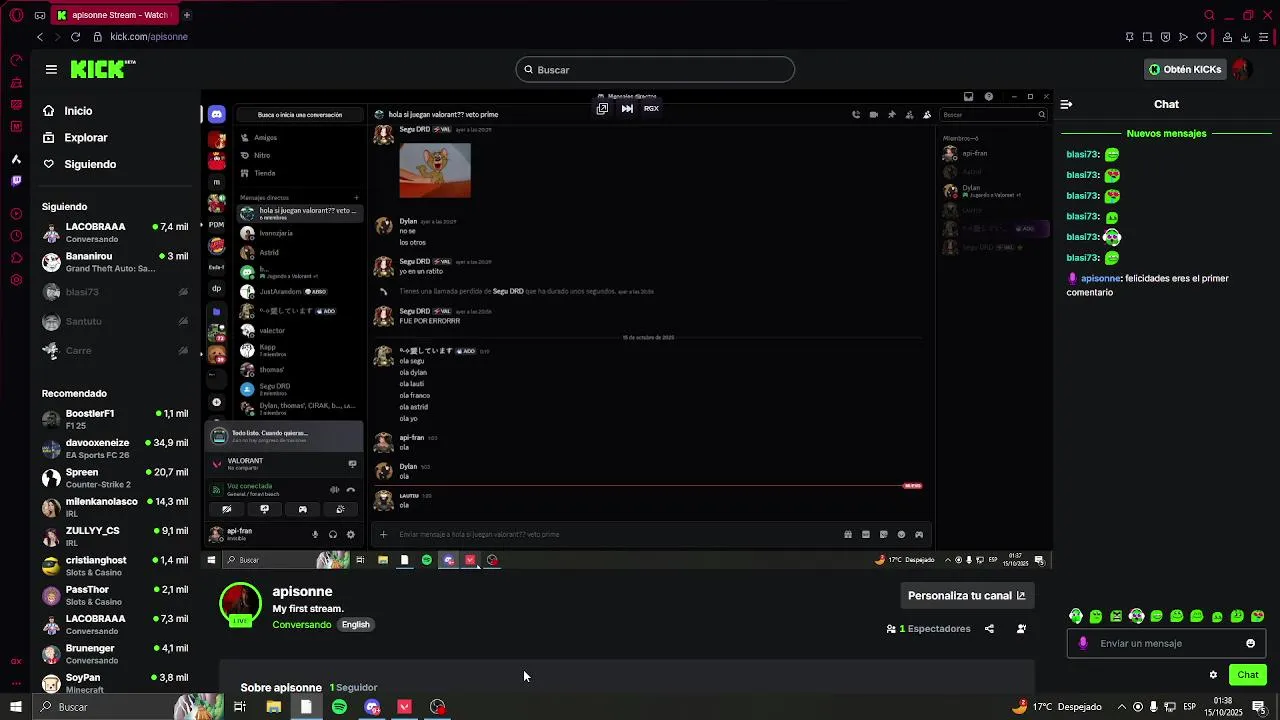
Task: Click browser search magnifier in title bar
Action: click(1209, 15)
